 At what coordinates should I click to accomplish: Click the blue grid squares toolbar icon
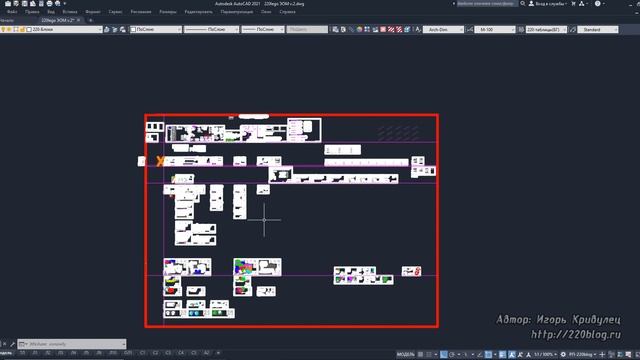click(367, 29)
